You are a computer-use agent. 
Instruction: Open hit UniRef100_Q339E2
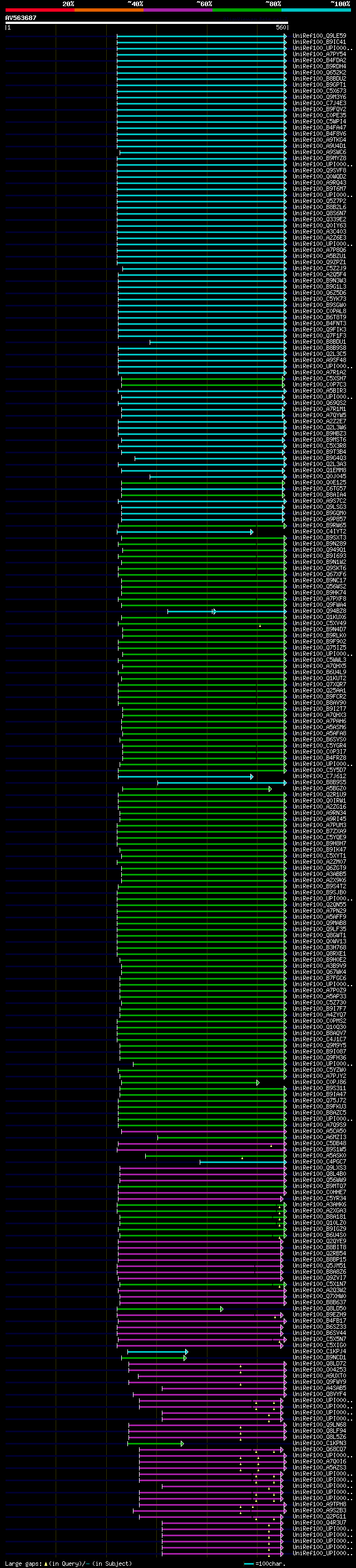(x=319, y=219)
